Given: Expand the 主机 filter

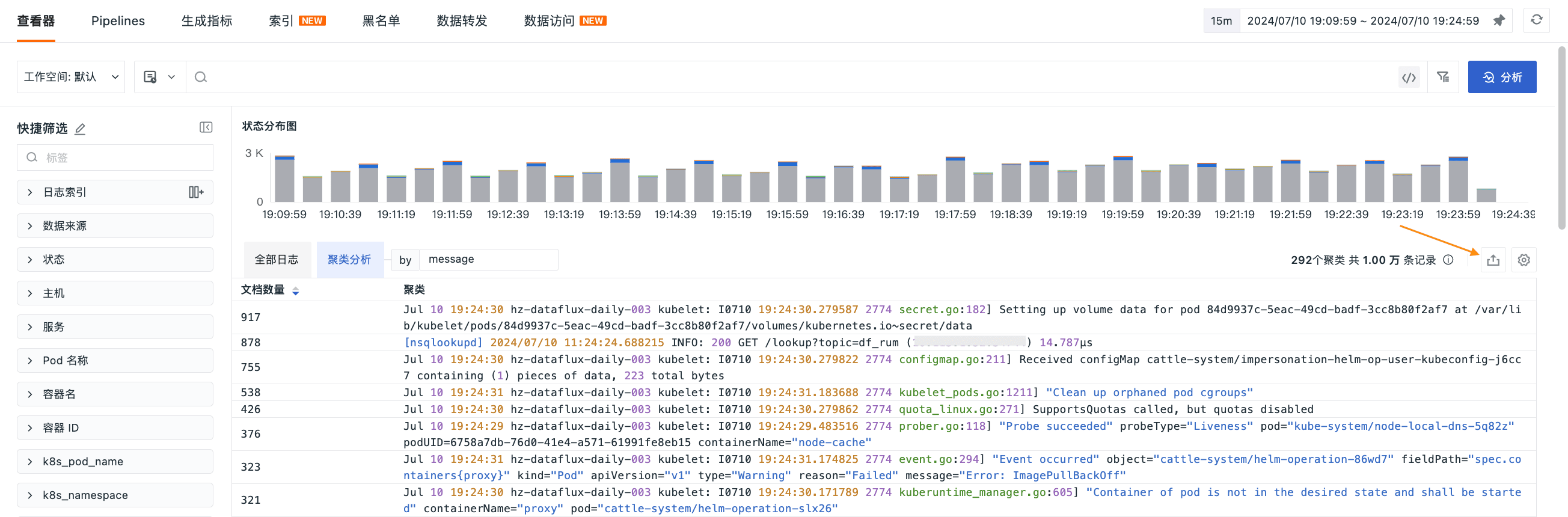Looking at the screenshot, I should point(115,293).
